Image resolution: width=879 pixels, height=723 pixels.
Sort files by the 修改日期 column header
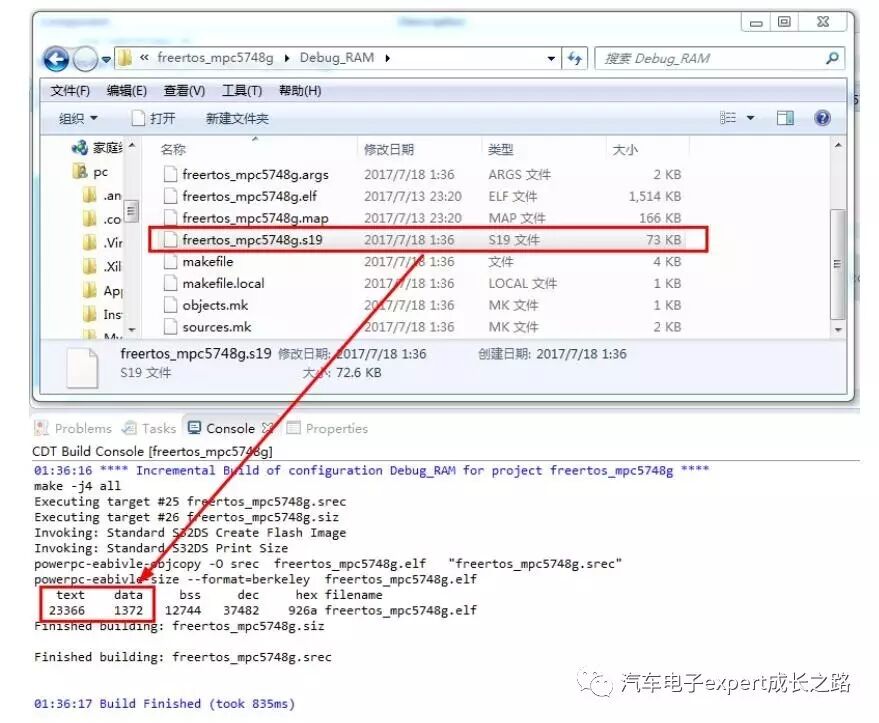point(388,149)
